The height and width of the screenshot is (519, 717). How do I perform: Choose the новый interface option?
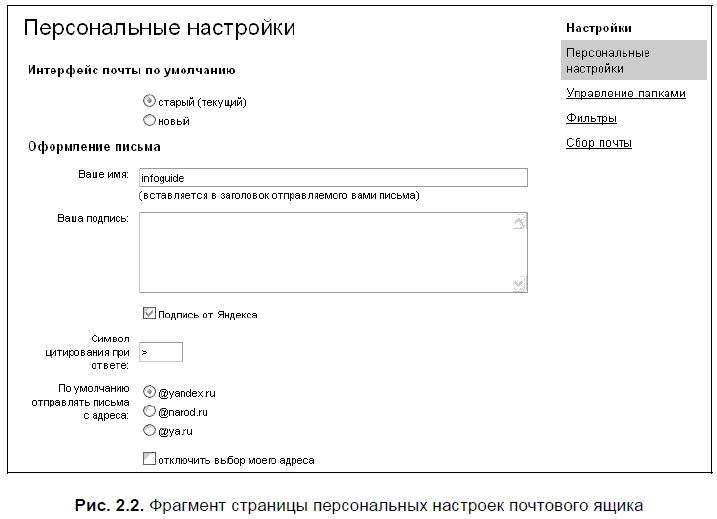[x=150, y=121]
